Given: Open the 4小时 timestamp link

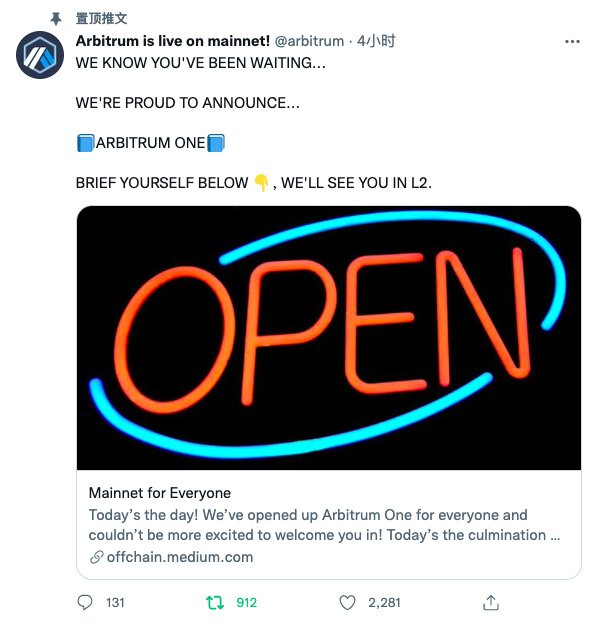Looking at the screenshot, I should [376, 41].
